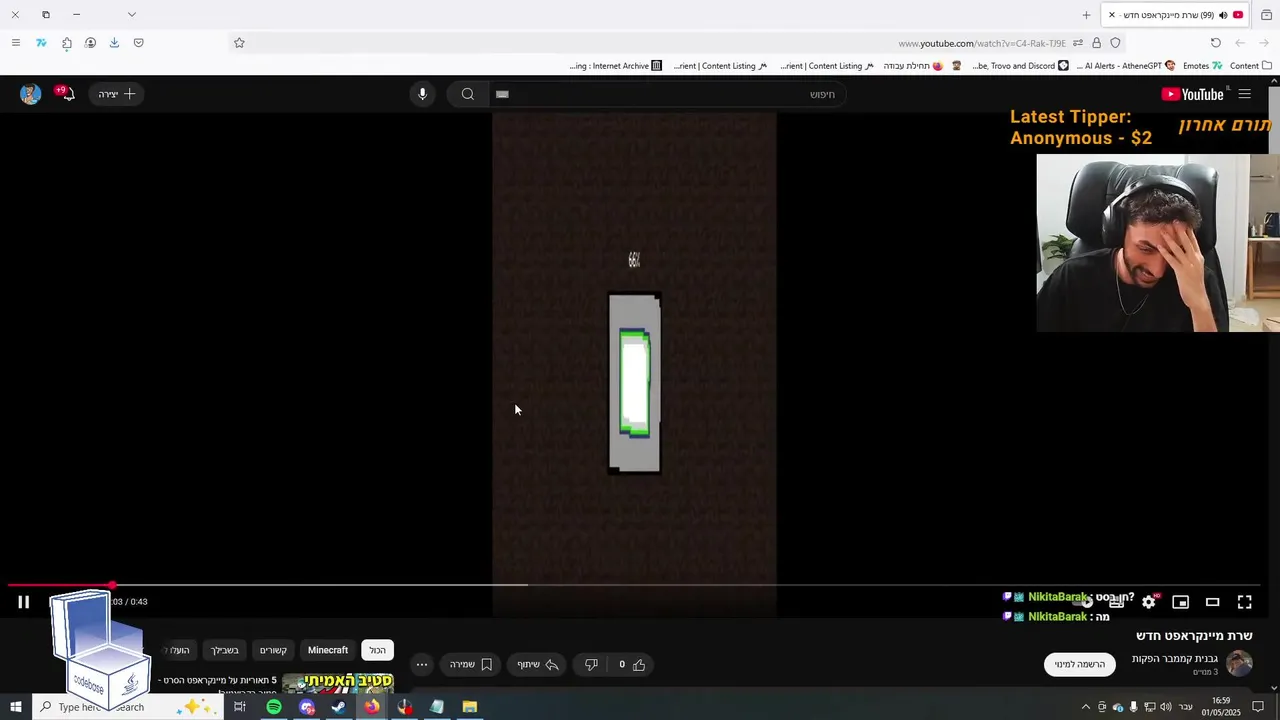Open the browser application hamburger menu
The height and width of the screenshot is (720, 1280).
pyautogui.click(x=15, y=43)
